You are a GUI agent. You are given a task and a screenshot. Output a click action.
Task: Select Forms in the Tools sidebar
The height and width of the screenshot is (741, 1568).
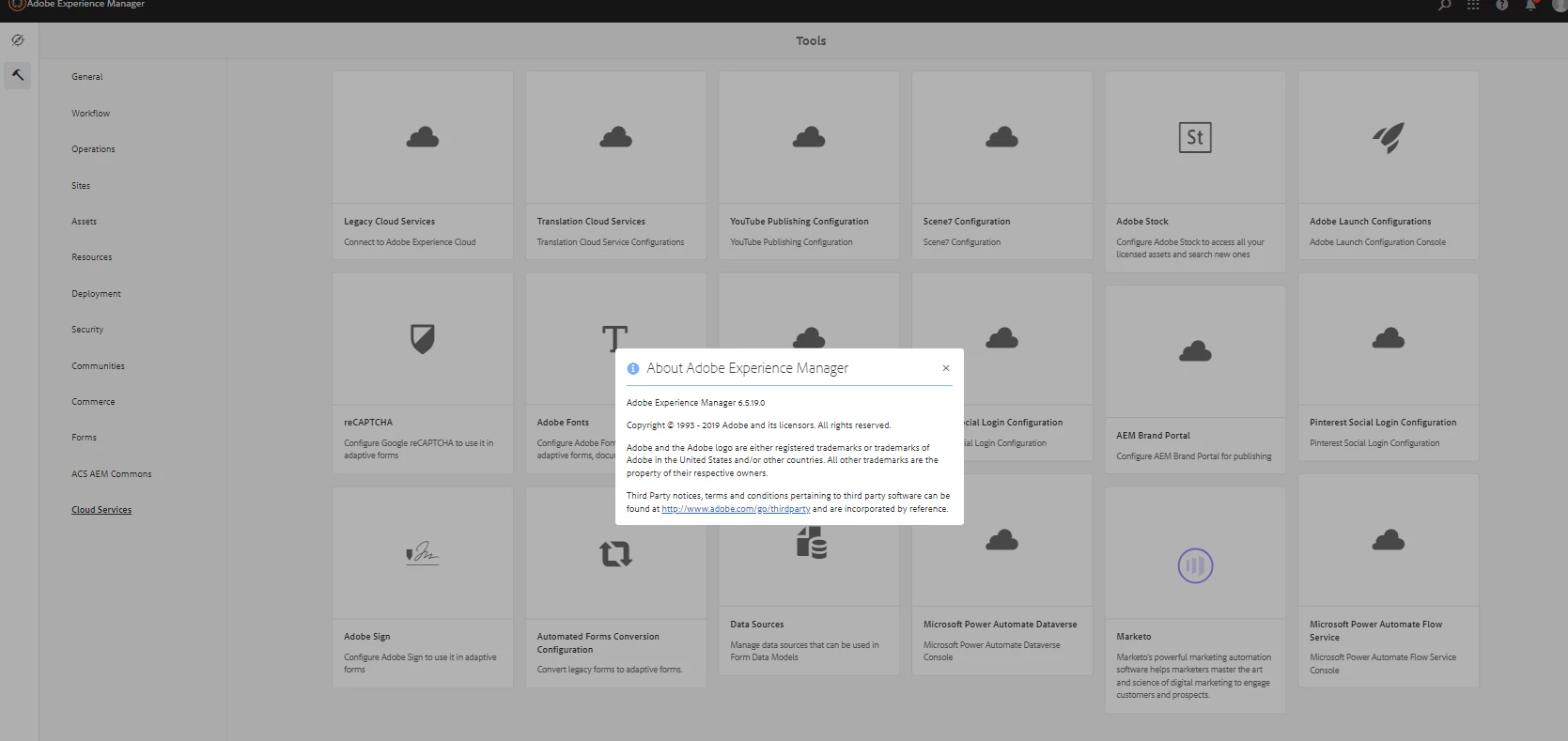[84, 438]
